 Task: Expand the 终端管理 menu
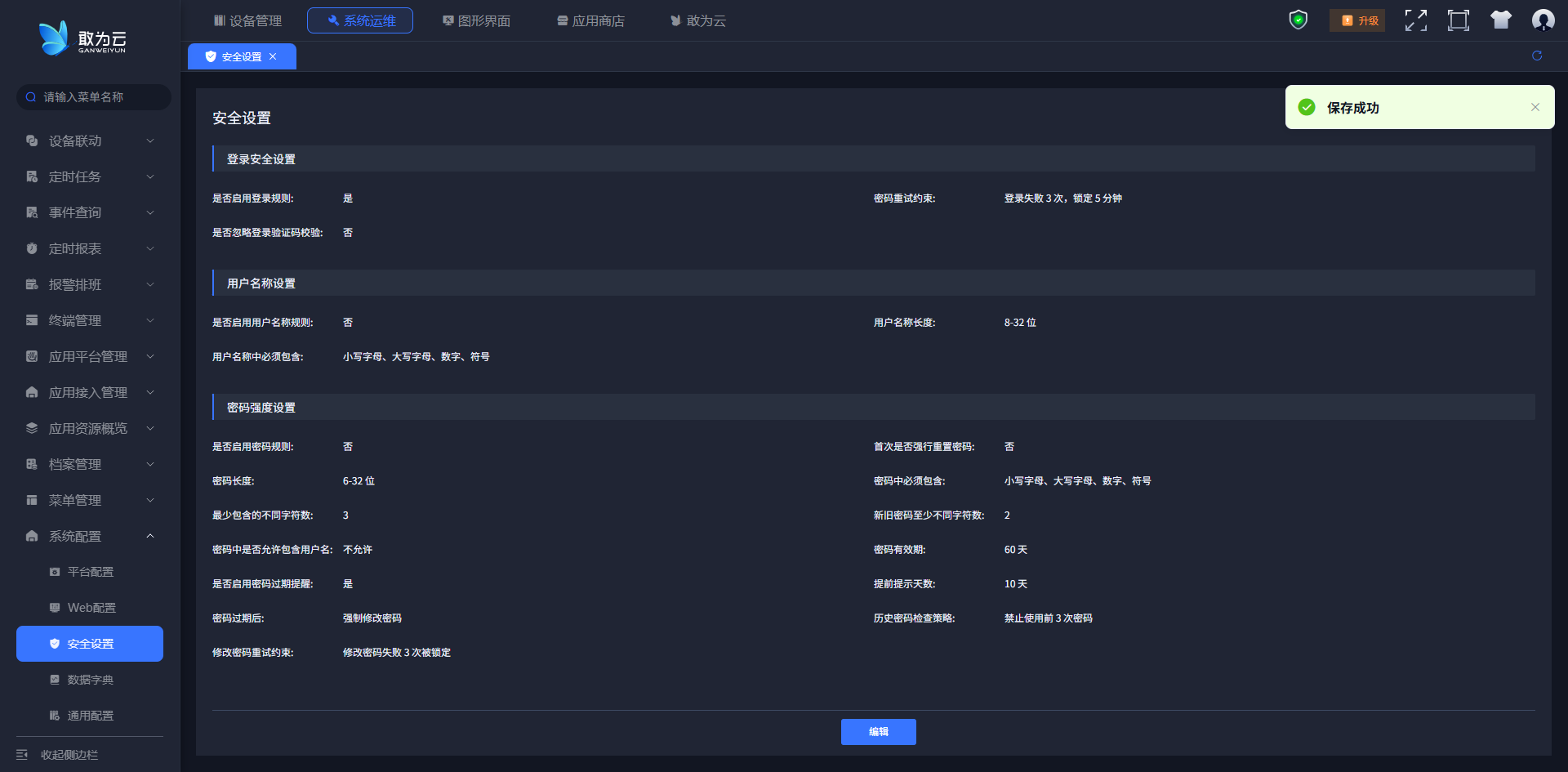click(x=90, y=321)
